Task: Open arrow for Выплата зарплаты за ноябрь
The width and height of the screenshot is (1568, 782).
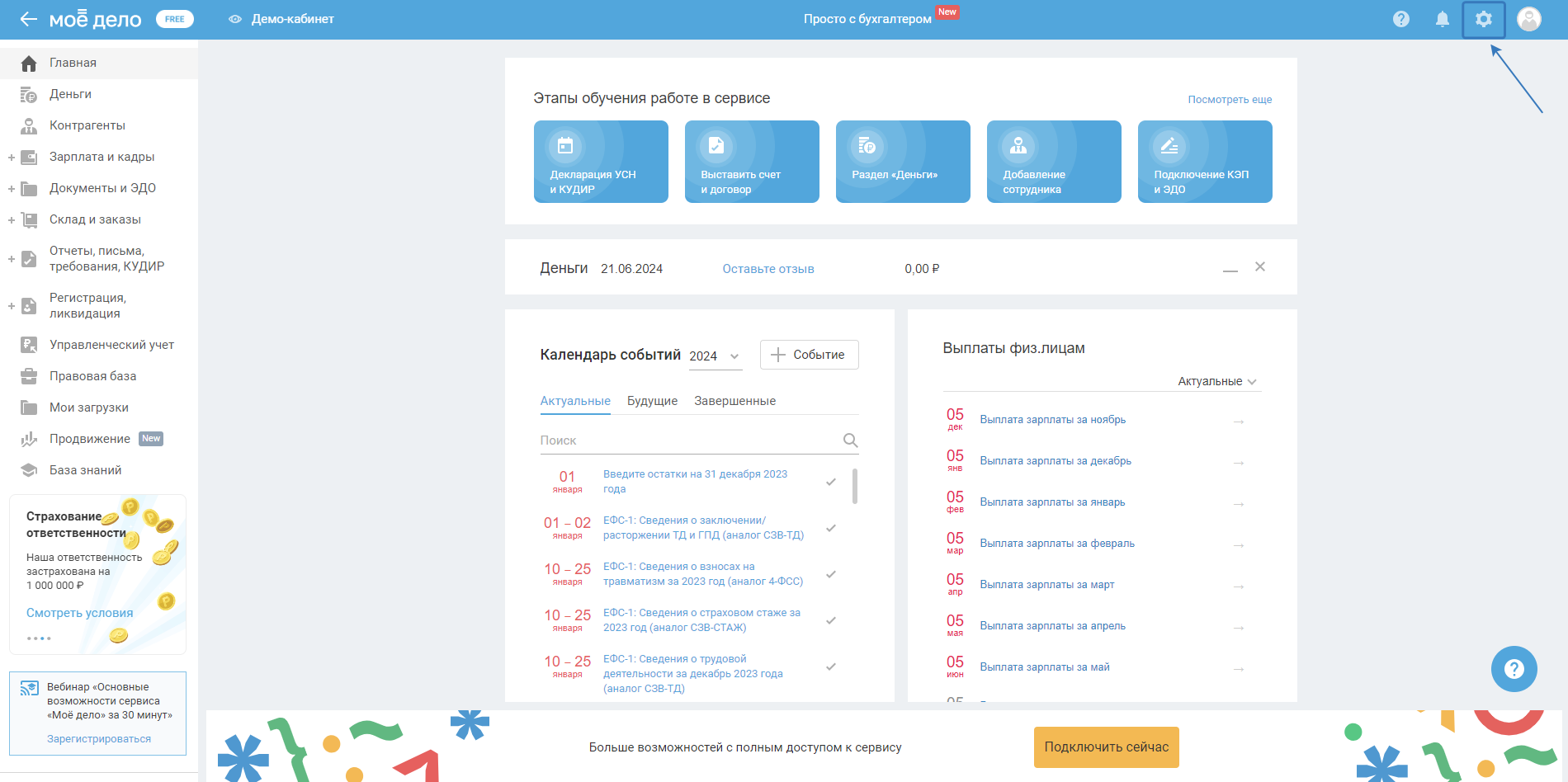Action: click(1238, 422)
